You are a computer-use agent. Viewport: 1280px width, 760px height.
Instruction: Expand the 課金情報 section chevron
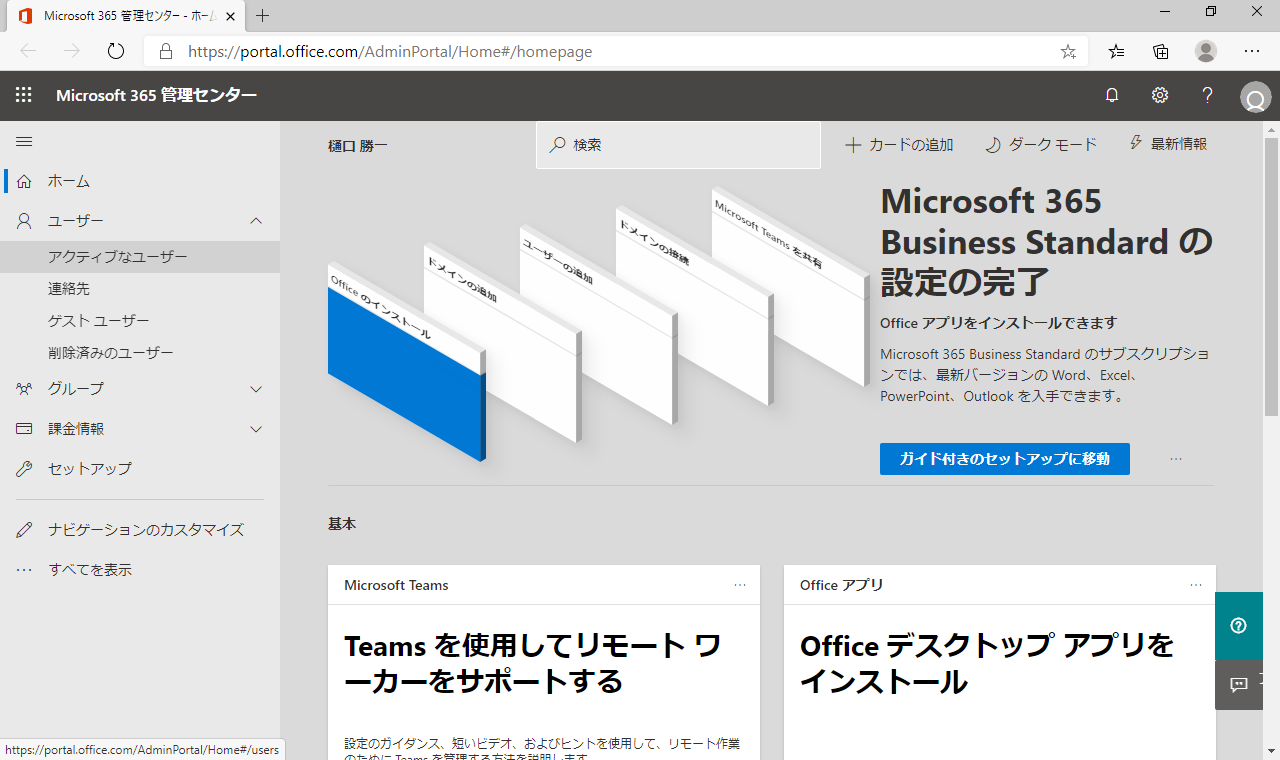(x=256, y=429)
